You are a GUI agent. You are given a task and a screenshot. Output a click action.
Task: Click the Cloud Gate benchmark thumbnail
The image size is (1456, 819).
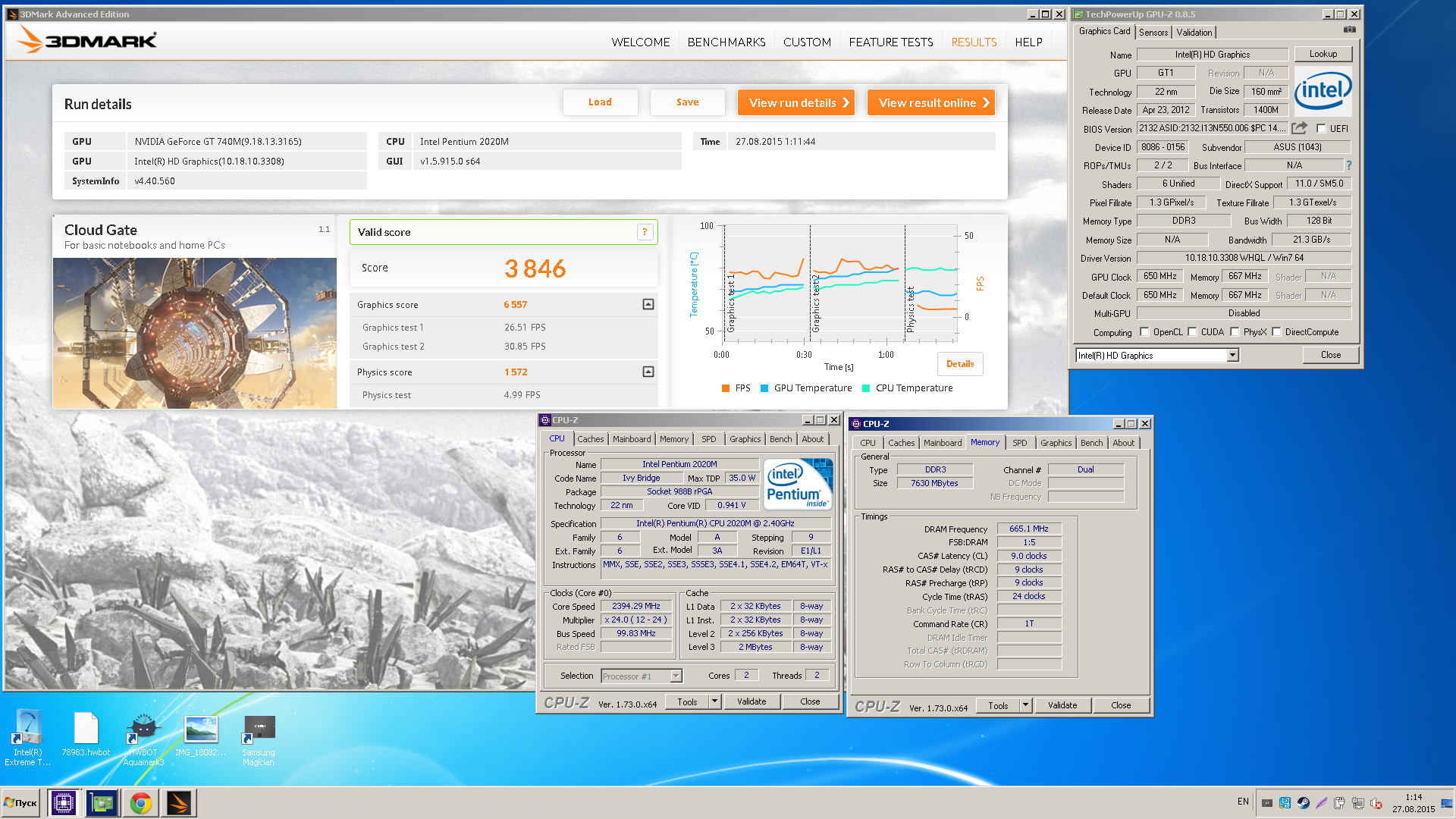click(195, 333)
